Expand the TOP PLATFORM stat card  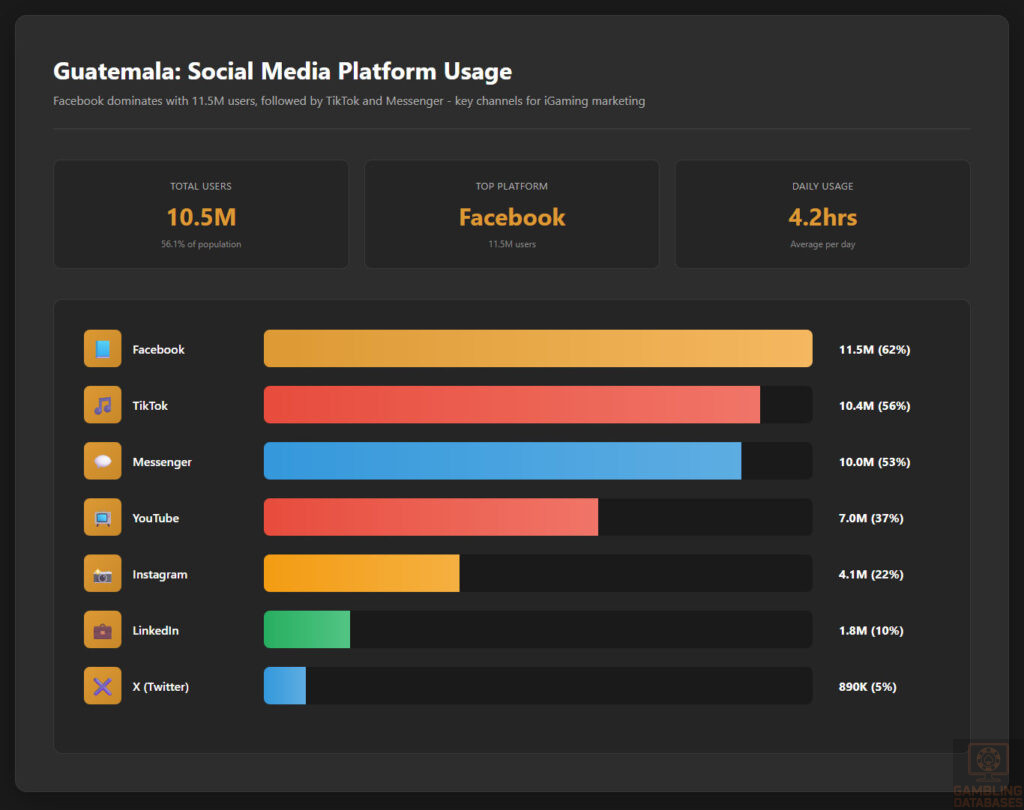[x=511, y=214]
